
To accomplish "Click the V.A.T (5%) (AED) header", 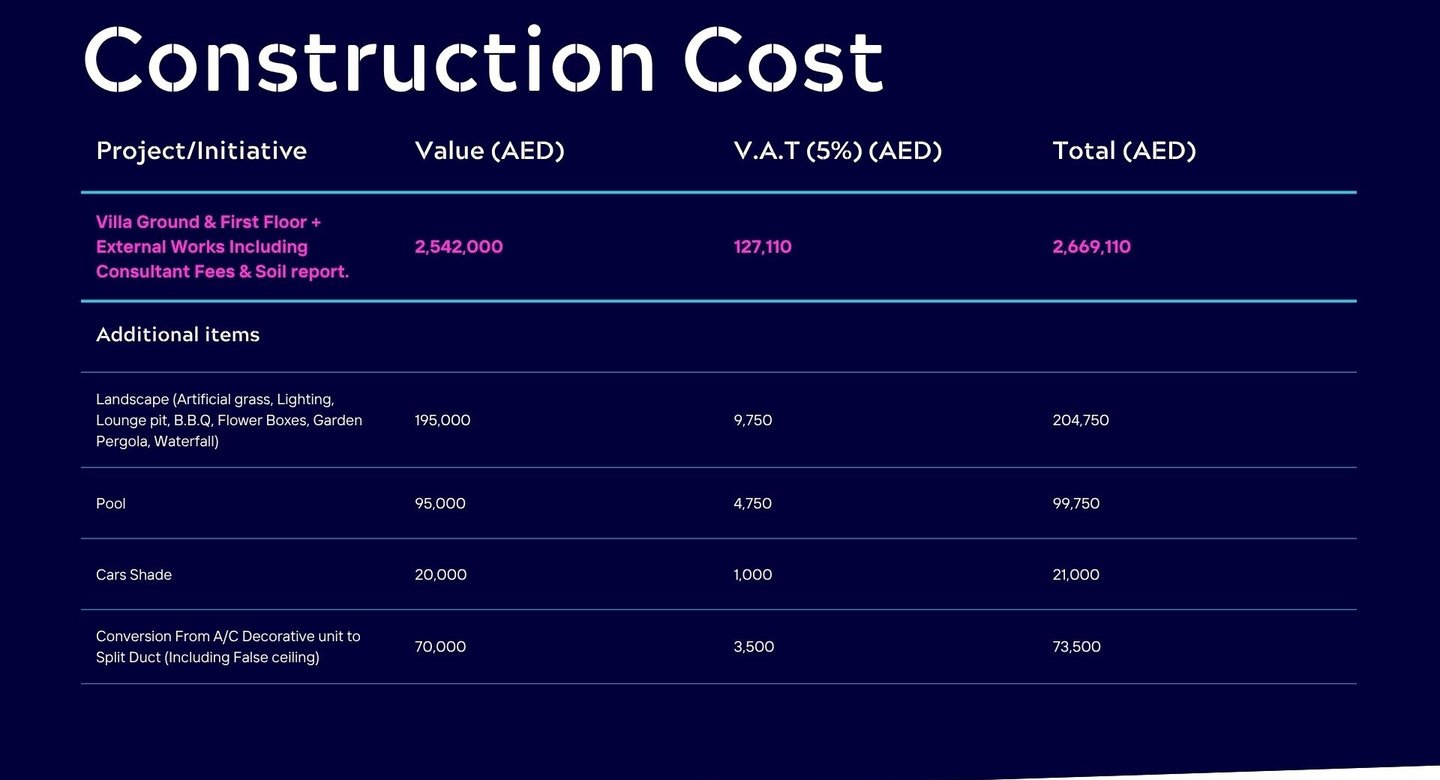I will (838, 151).
